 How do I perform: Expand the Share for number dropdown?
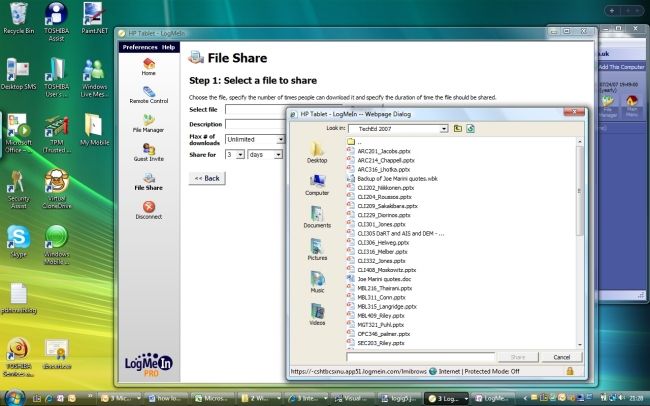pos(240,155)
